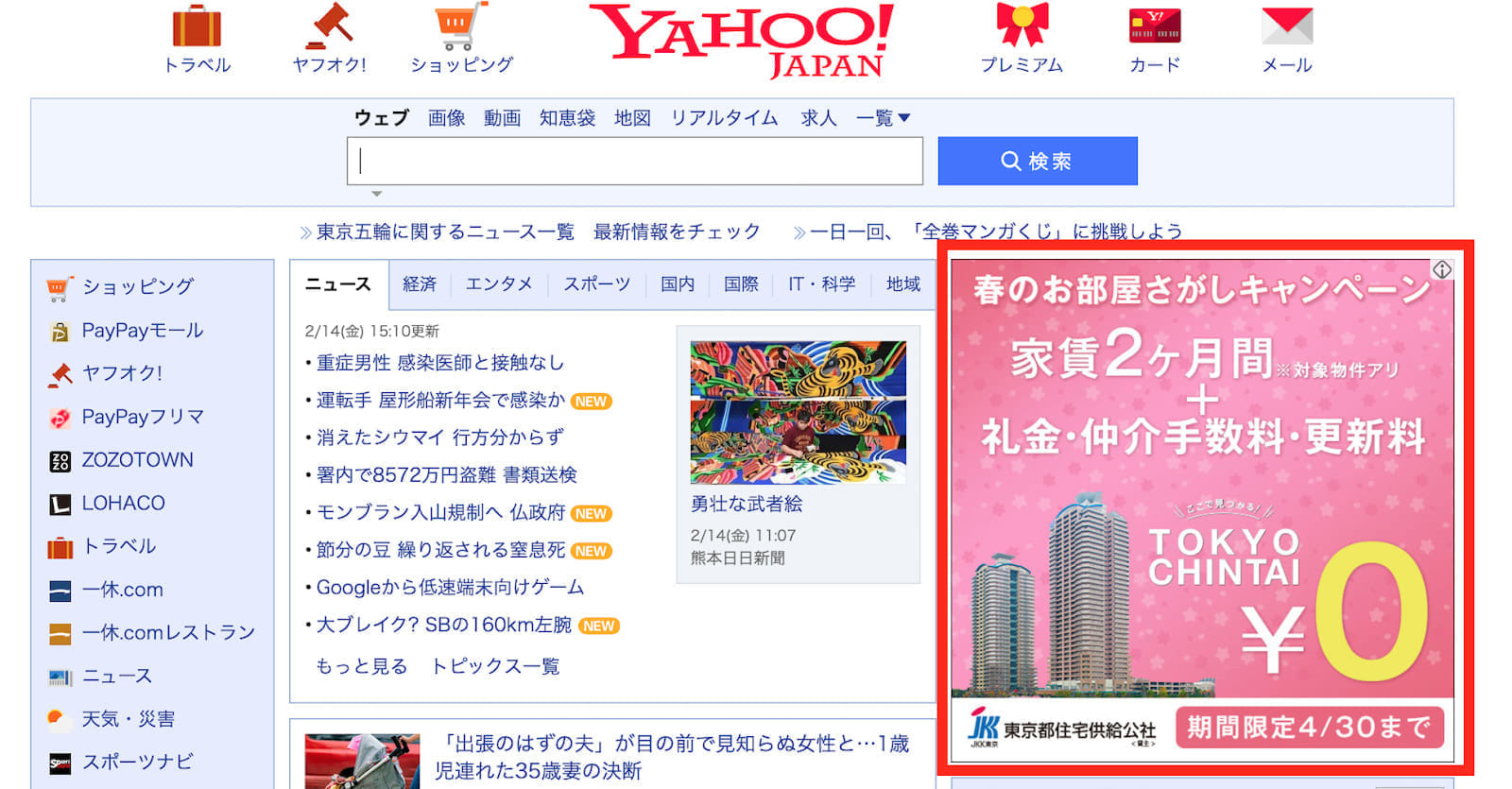Open Yahoo Auctions gavel icon in header
The height and width of the screenshot is (789, 1512).
tap(329, 26)
